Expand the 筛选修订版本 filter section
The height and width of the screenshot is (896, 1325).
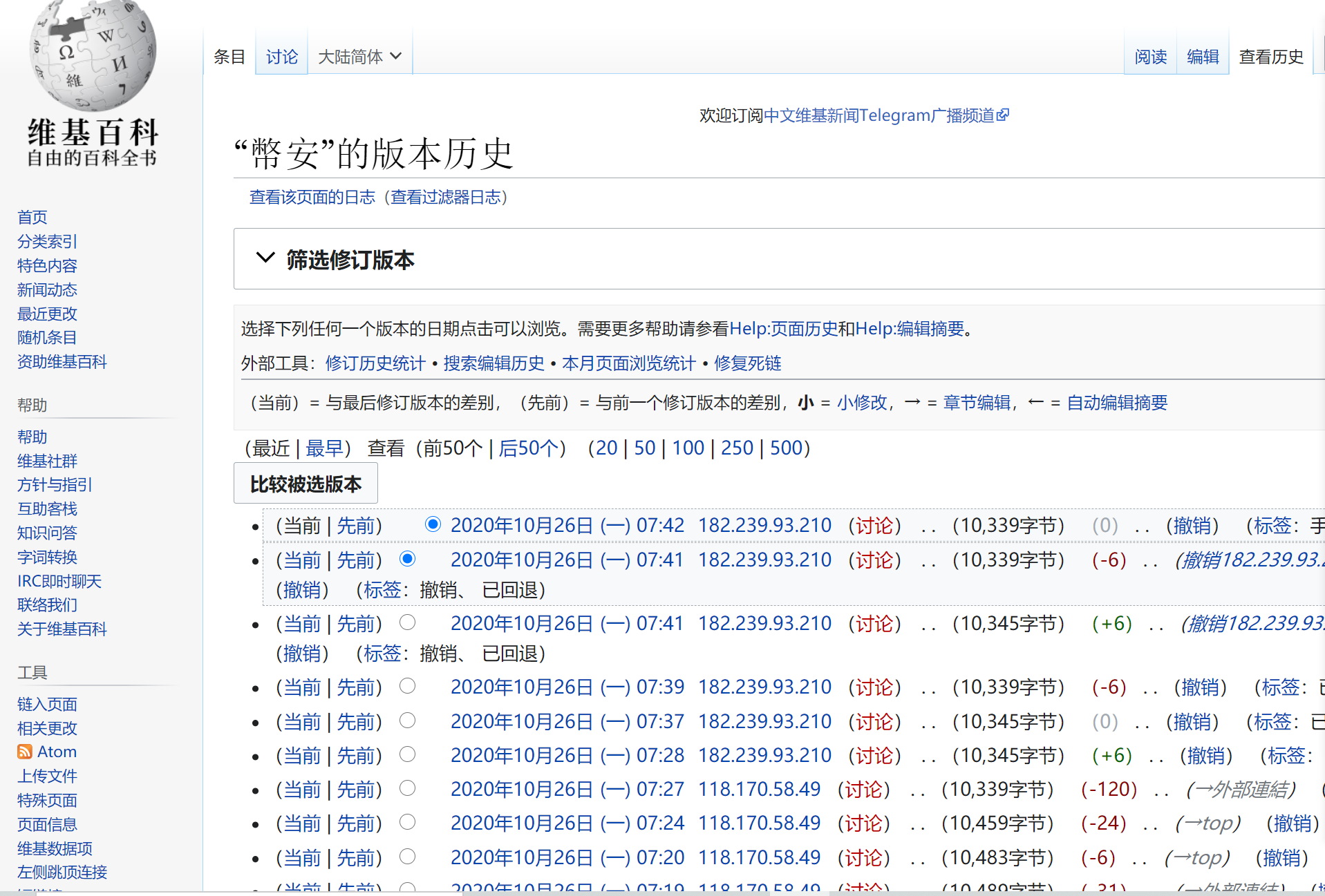(335, 259)
